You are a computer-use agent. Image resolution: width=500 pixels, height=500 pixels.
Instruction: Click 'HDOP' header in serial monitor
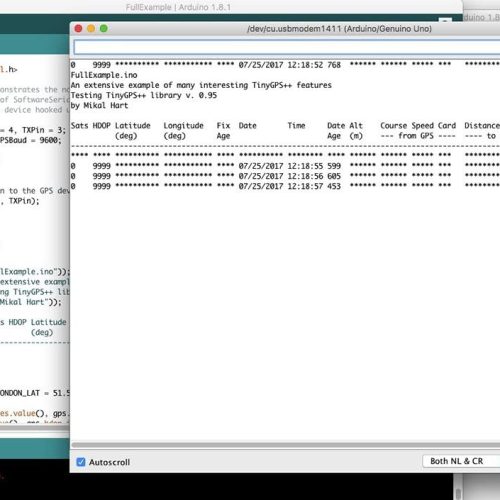pyautogui.click(x=101, y=126)
